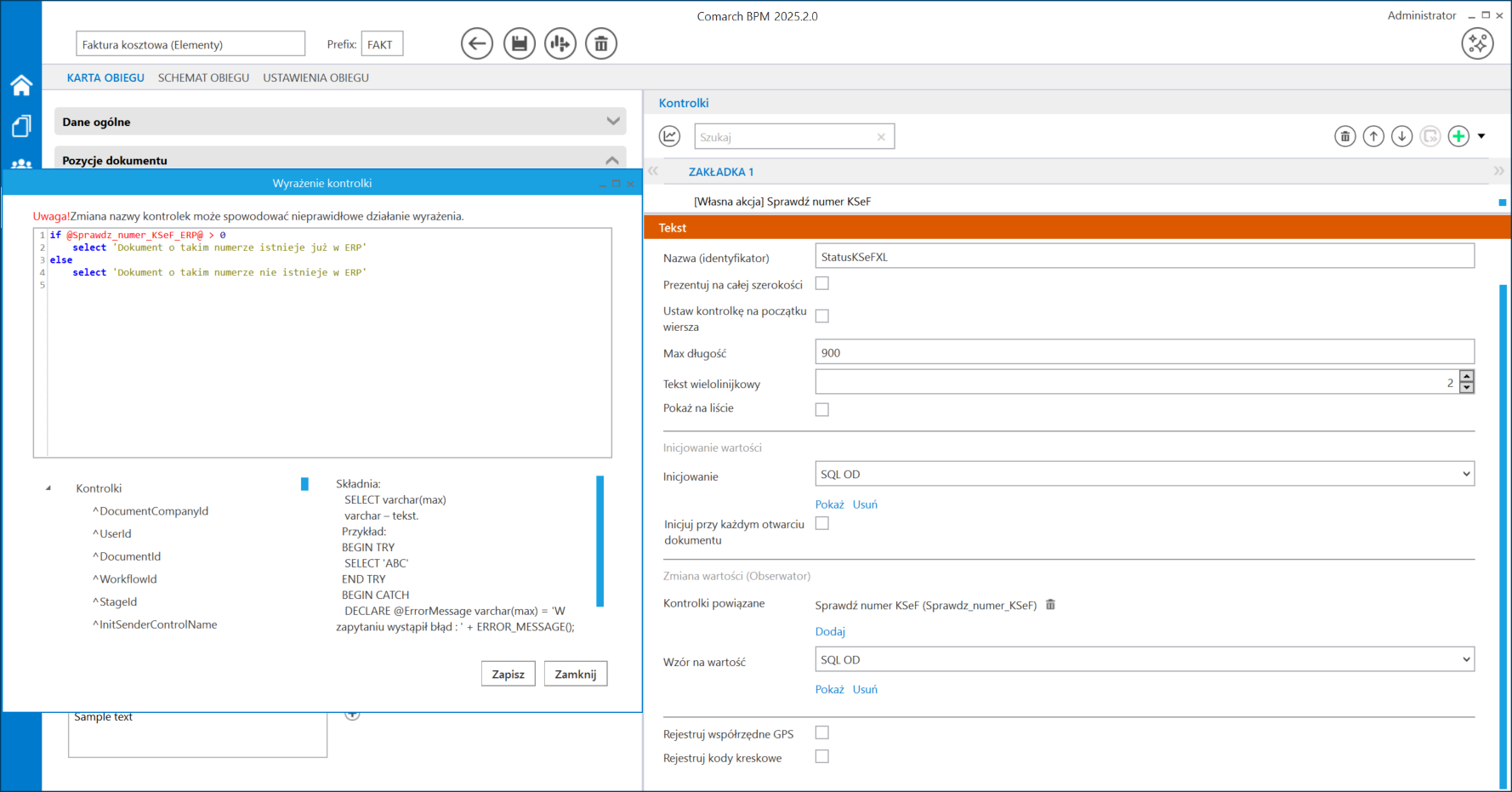Select the ZAKŁADKA 1 tab
The width and height of the screenshot is (1512, 792).
(721, 172)
